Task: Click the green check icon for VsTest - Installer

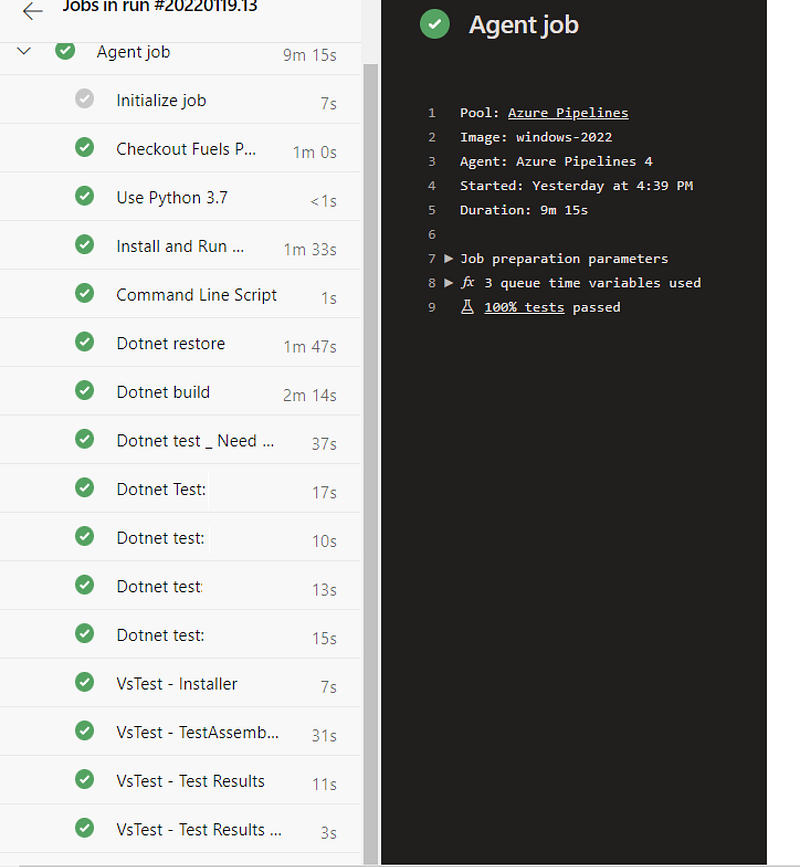Action: (85, 684)
